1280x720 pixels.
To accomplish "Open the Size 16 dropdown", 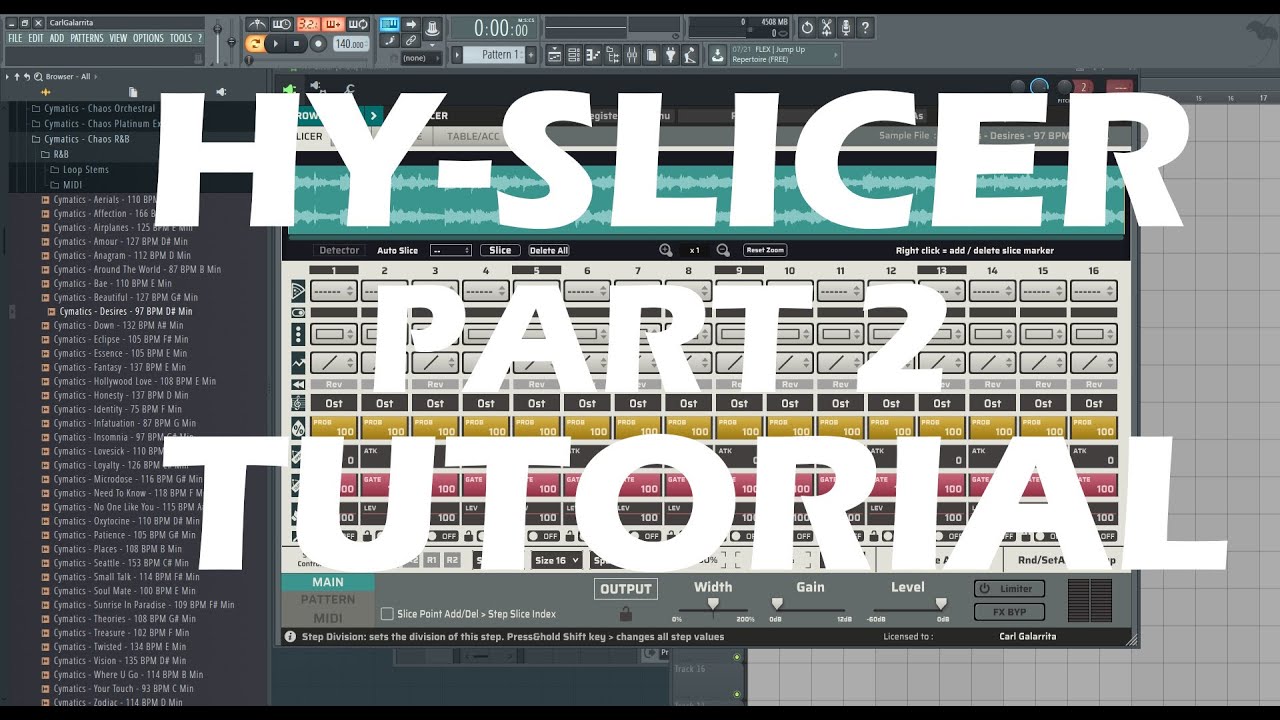I will pos(557,560).
